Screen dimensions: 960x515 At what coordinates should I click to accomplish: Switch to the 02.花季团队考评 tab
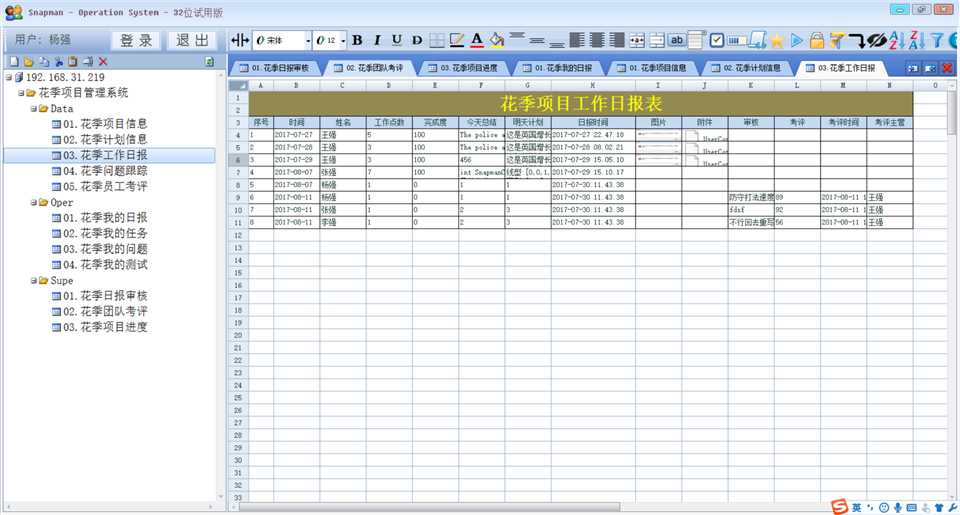[369, 68]
